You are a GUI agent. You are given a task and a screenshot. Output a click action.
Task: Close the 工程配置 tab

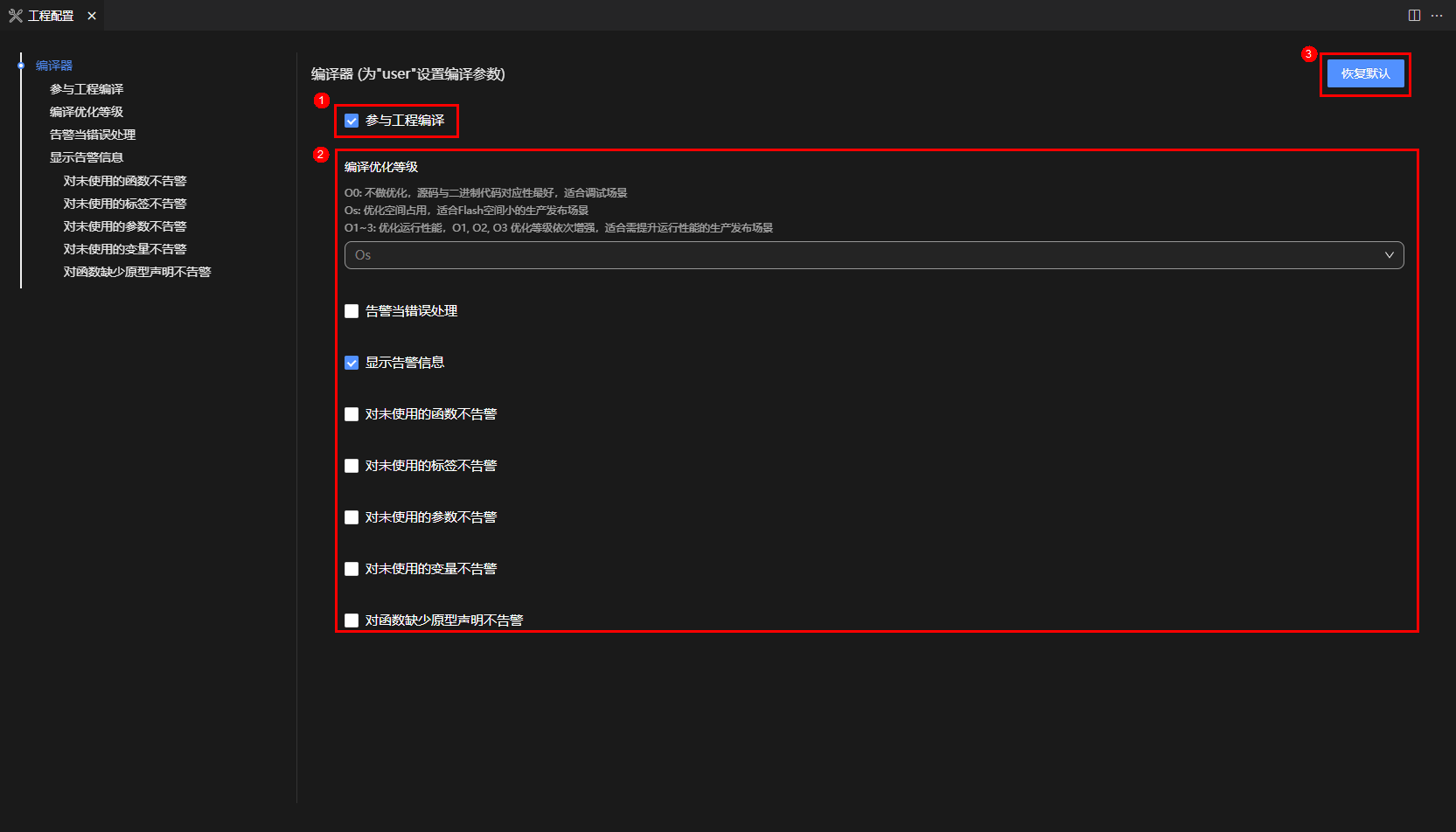(92, 16)
